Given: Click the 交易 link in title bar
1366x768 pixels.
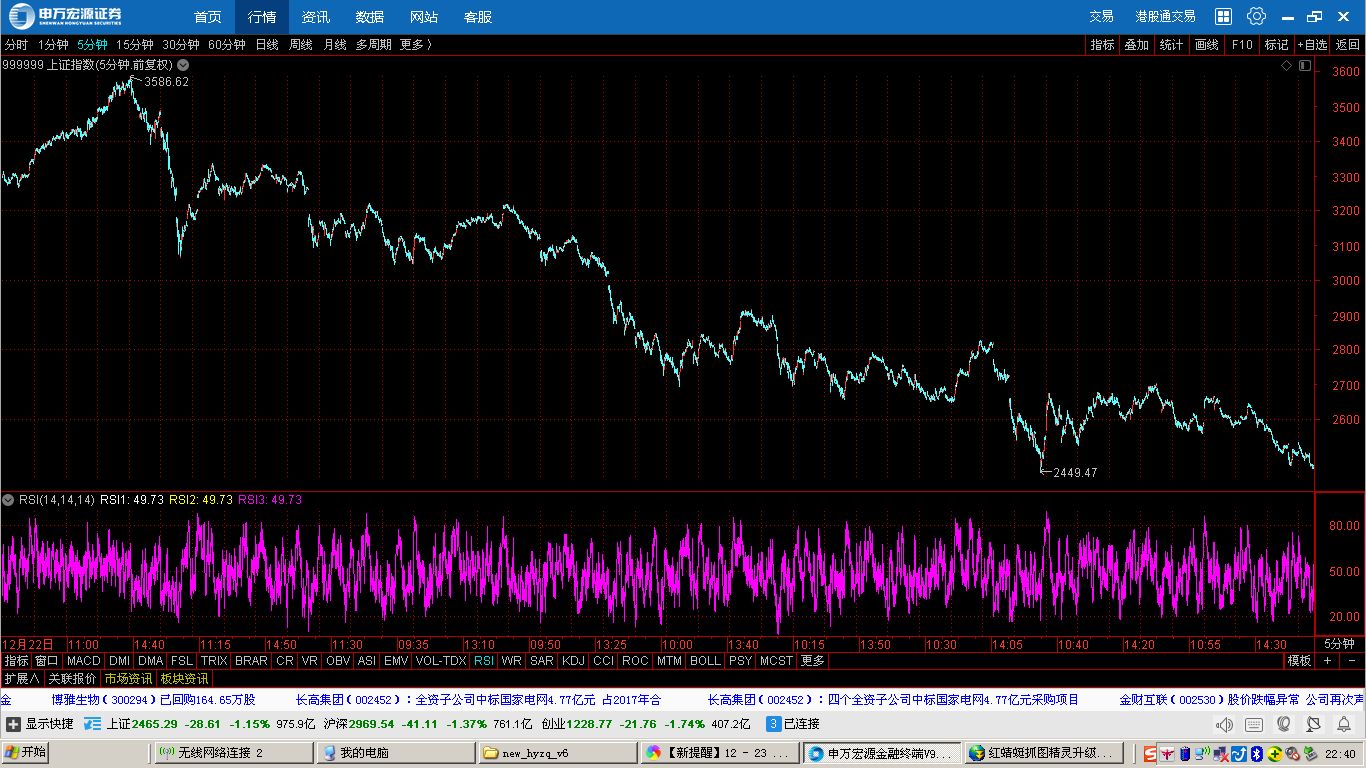Looking at the screenshot, I should click(x=1101, y=17).
